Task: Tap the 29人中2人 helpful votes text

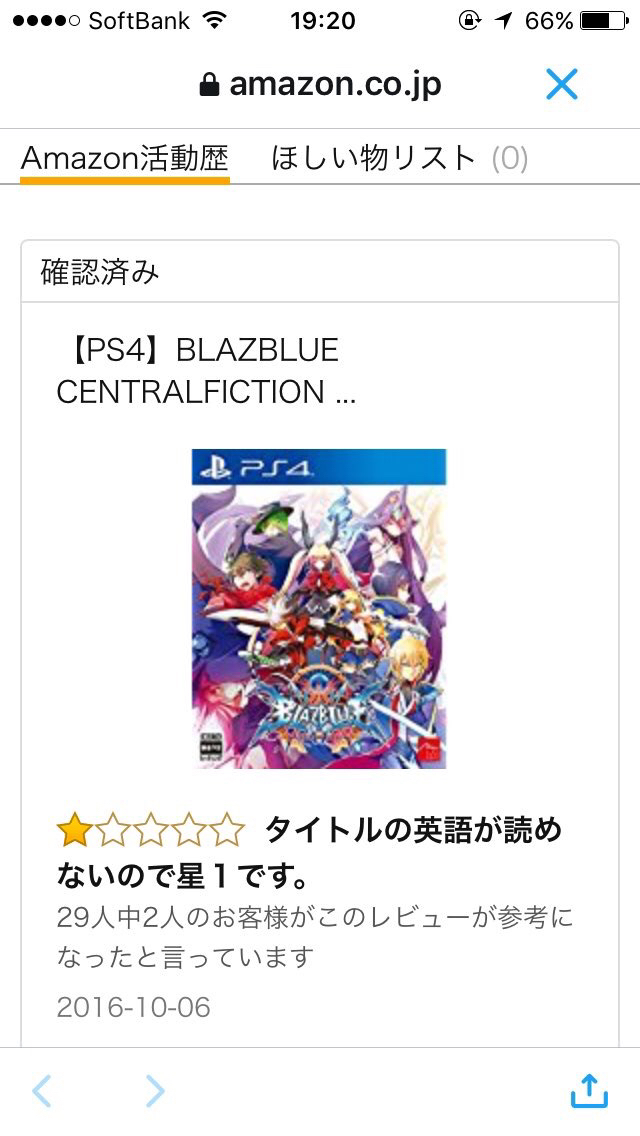Action: [x=315, y=937]
